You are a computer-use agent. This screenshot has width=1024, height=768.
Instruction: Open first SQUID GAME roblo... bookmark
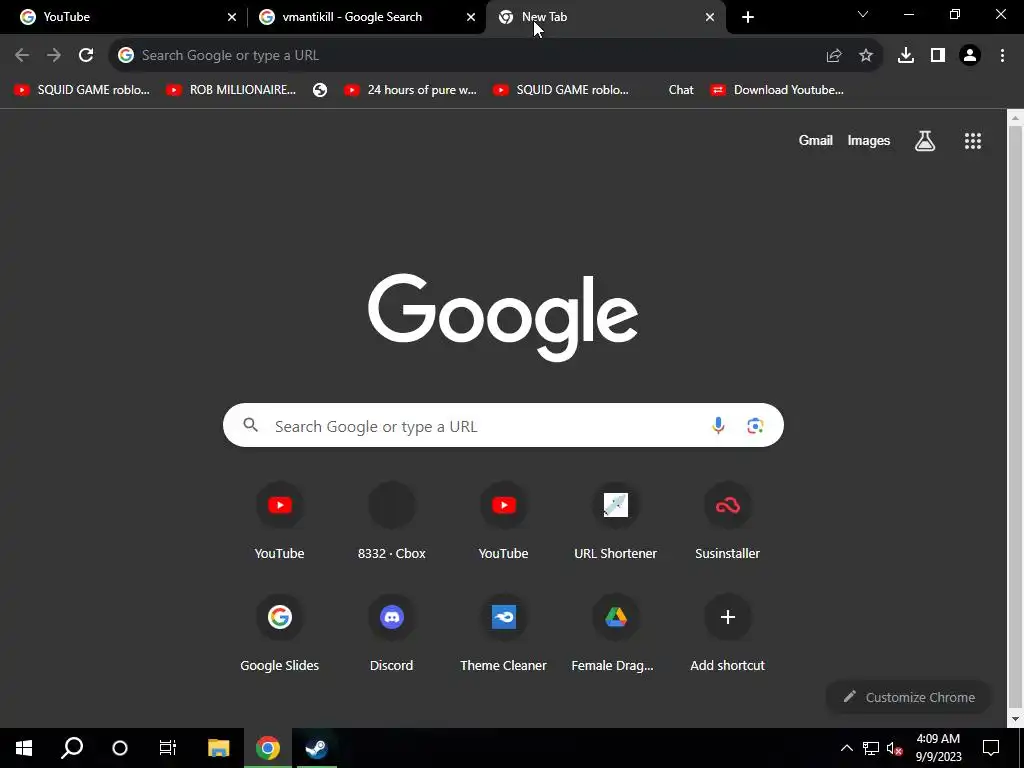click(82, 90)
